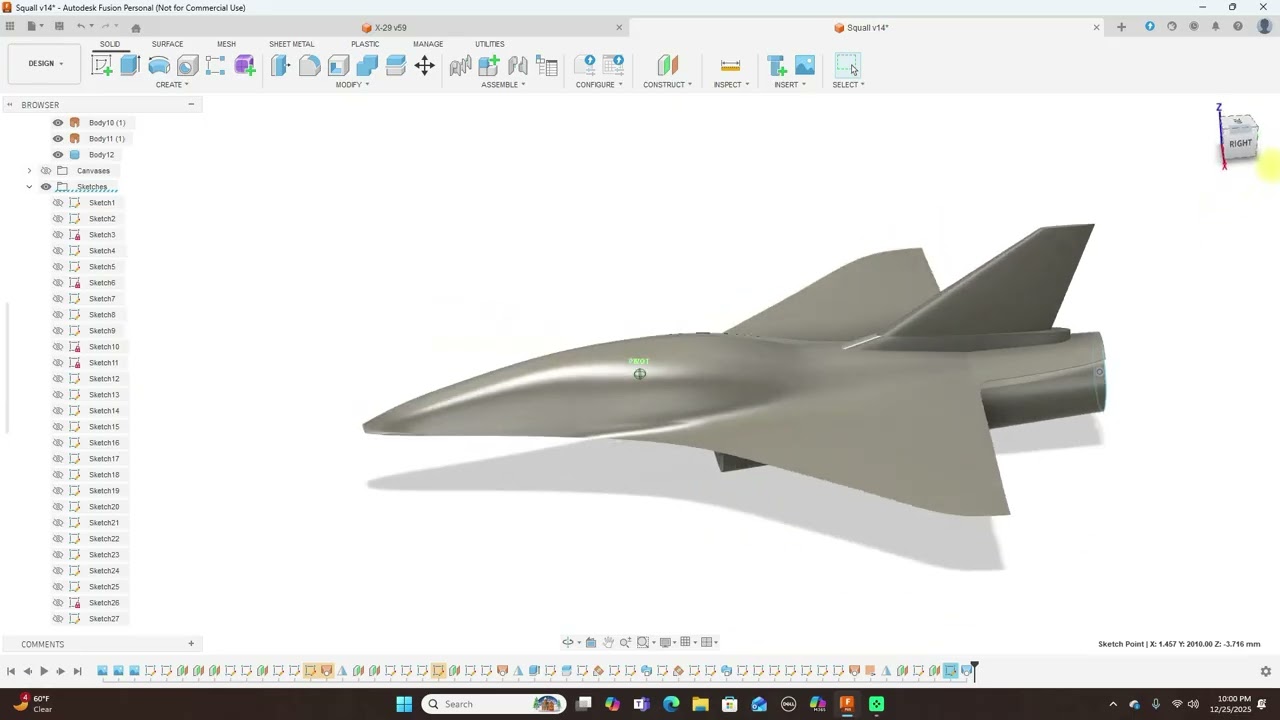
Task: Select the Pan hand tool
Action: pos(608,642)
